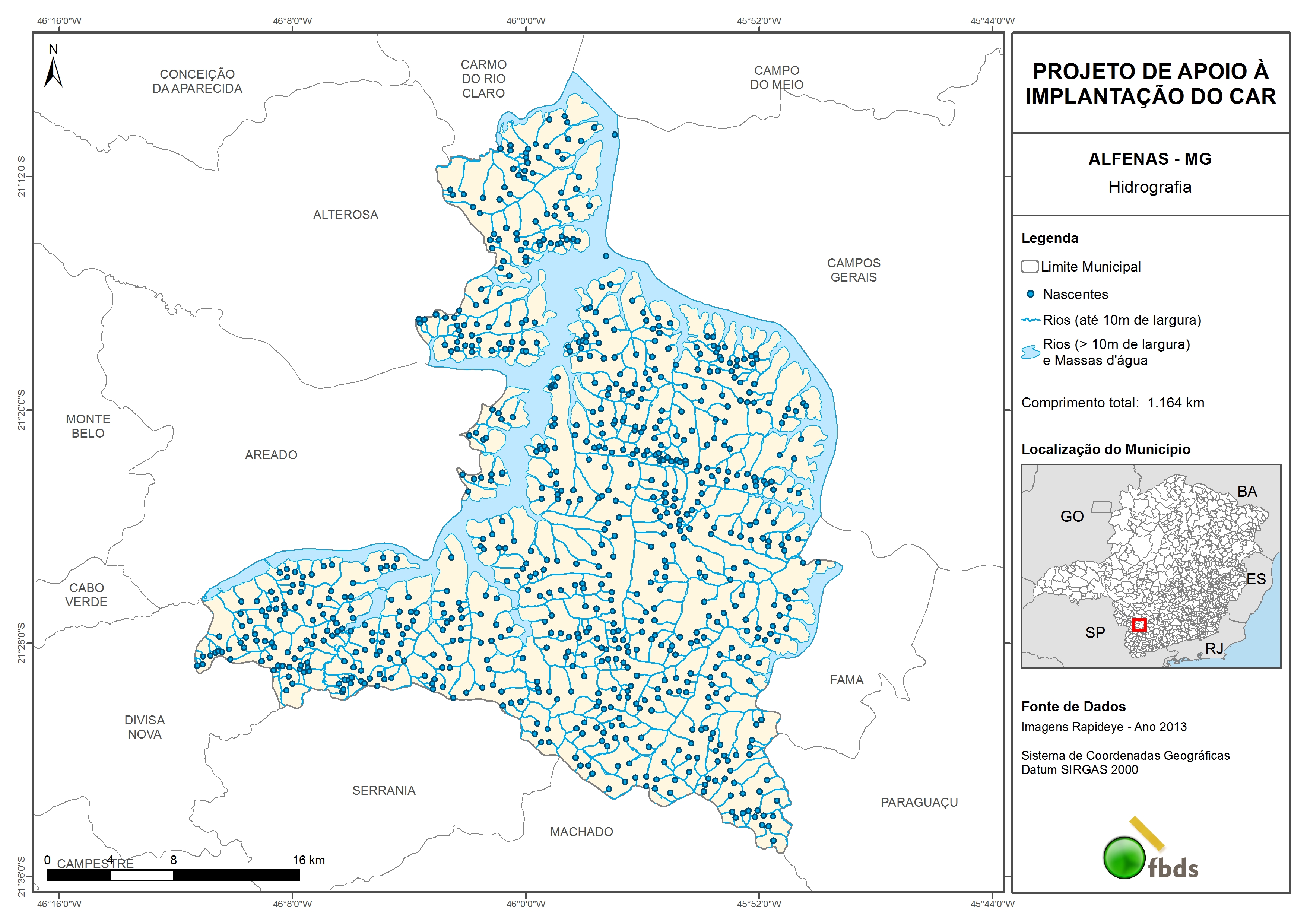Viewport: 1307px width, 924px height.
Task: Click the Comprimento total 1.164 km text
Action: pyautogui.click(x=1112, y=403)
